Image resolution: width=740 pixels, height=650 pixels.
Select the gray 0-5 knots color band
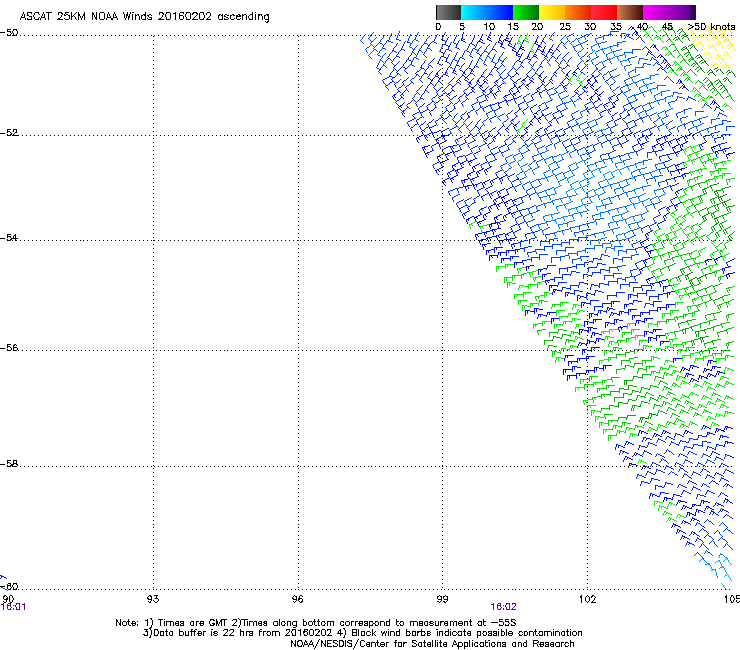(x=448, y=12)
